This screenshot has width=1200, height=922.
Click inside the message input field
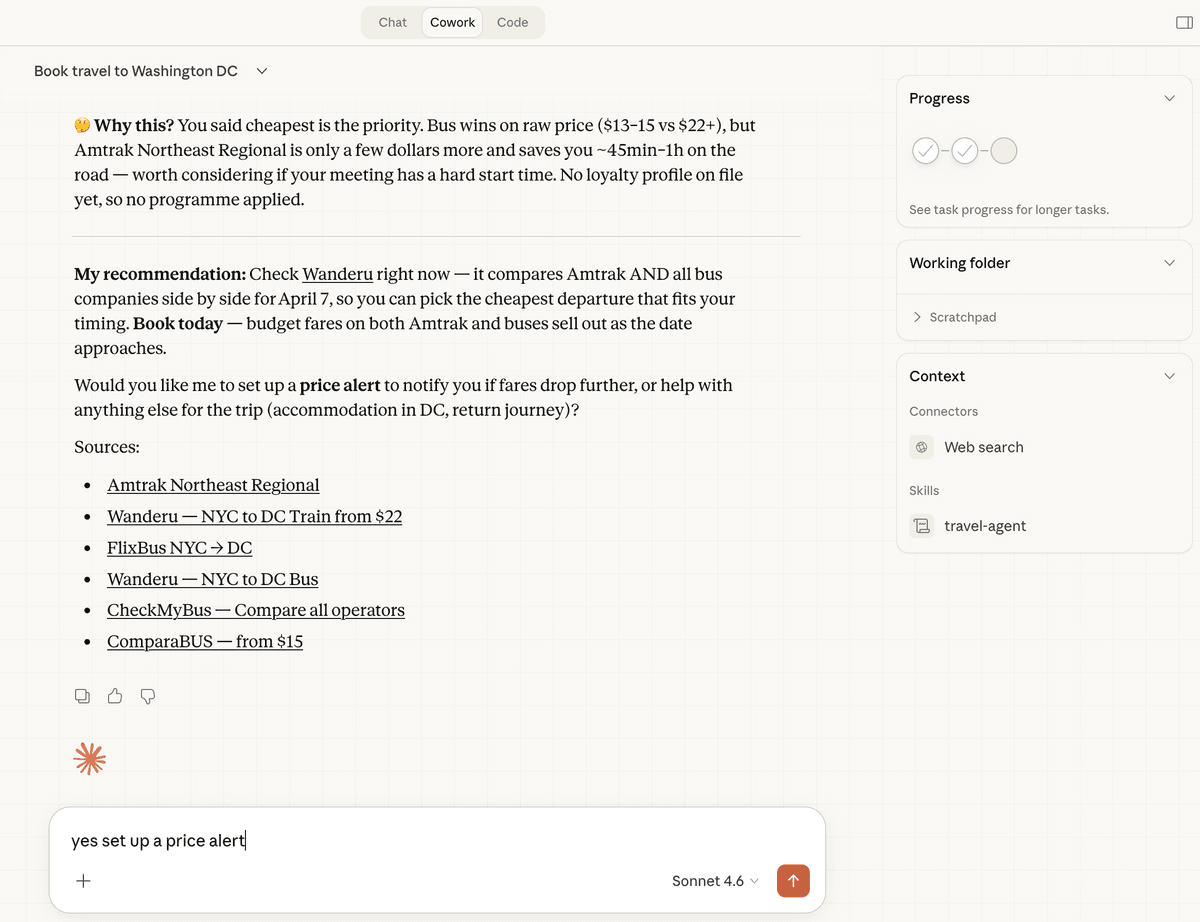point(437,841)
